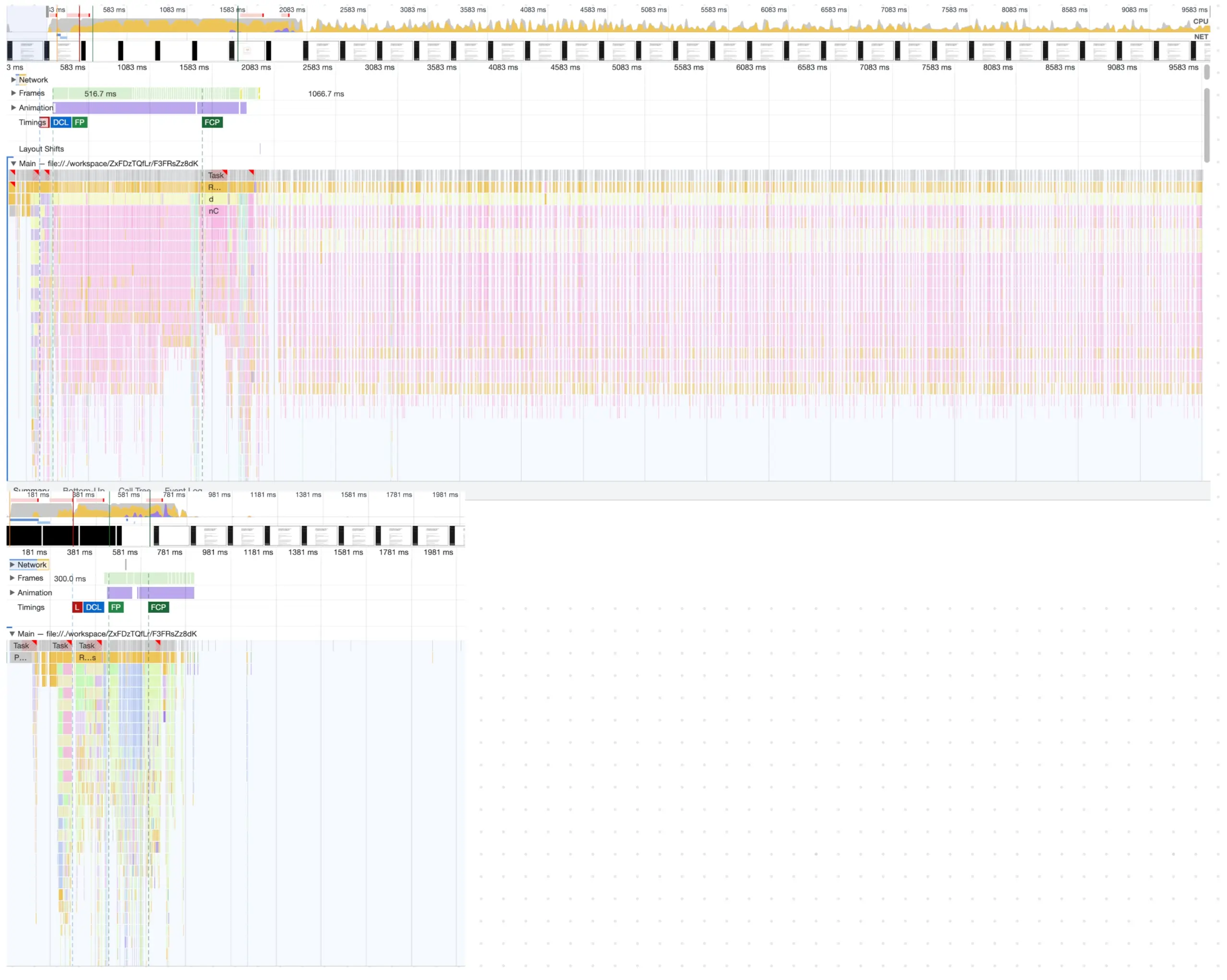Click the FCP marker in the top Timings row
The width and height of the screenshot is (1227, 980).
tap(212, 122)
